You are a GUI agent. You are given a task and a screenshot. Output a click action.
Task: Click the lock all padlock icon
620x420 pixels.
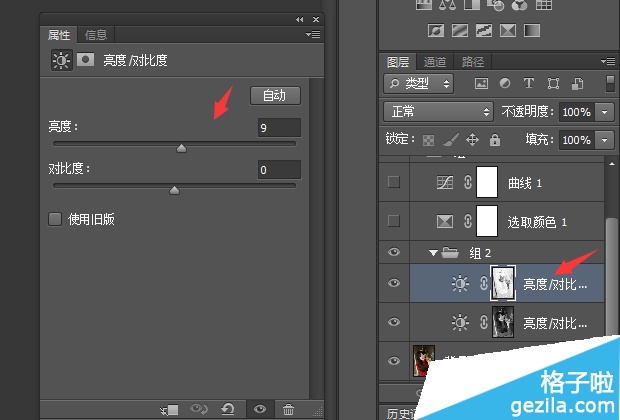(x=493, y=140)
